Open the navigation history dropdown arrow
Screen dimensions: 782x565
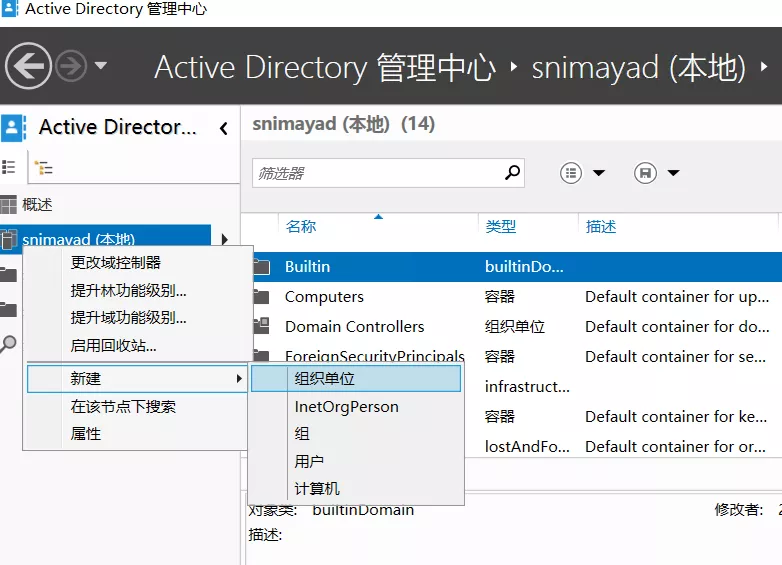(x=101, y=67)
